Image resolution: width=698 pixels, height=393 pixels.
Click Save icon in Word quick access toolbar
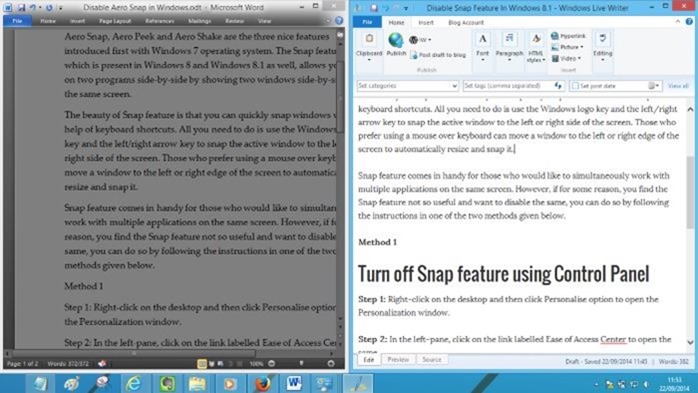tap(21, 8)
